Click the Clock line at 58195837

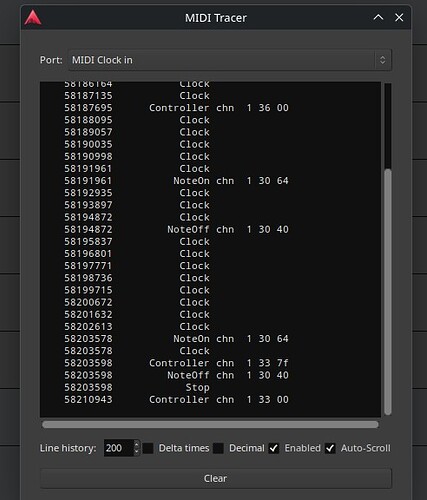click(x=137, y=241)
